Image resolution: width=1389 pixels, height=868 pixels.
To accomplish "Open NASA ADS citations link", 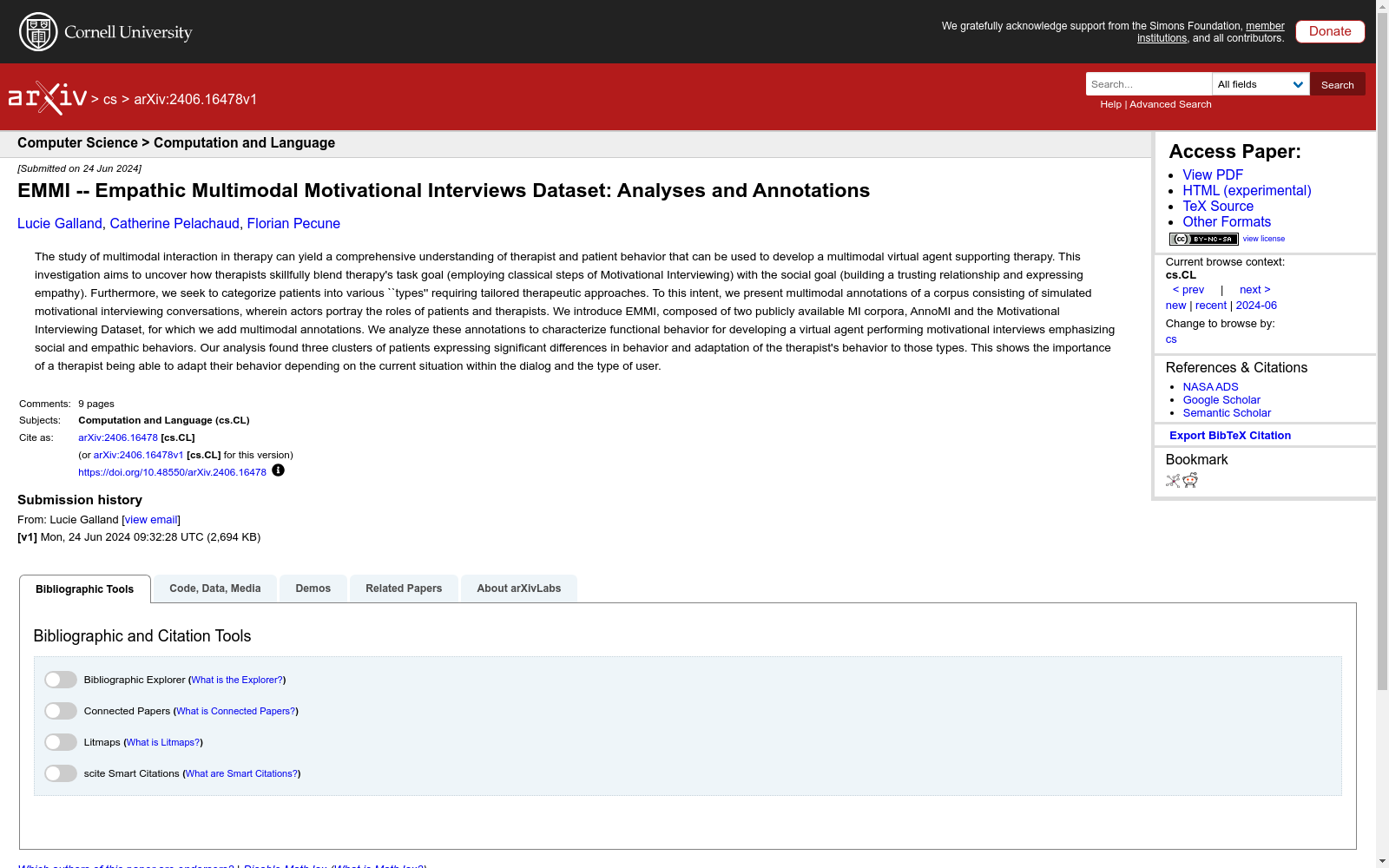I will click(1210, 387).
